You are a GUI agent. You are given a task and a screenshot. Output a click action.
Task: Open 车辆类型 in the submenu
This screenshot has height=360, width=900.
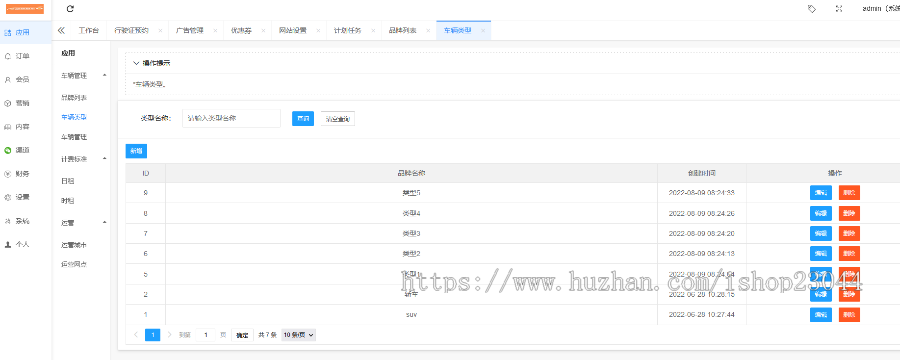[x=74, y=117]
